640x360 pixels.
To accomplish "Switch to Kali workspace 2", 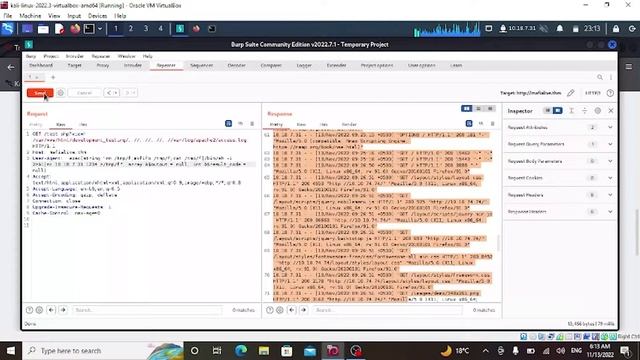I will coord(131,29).
